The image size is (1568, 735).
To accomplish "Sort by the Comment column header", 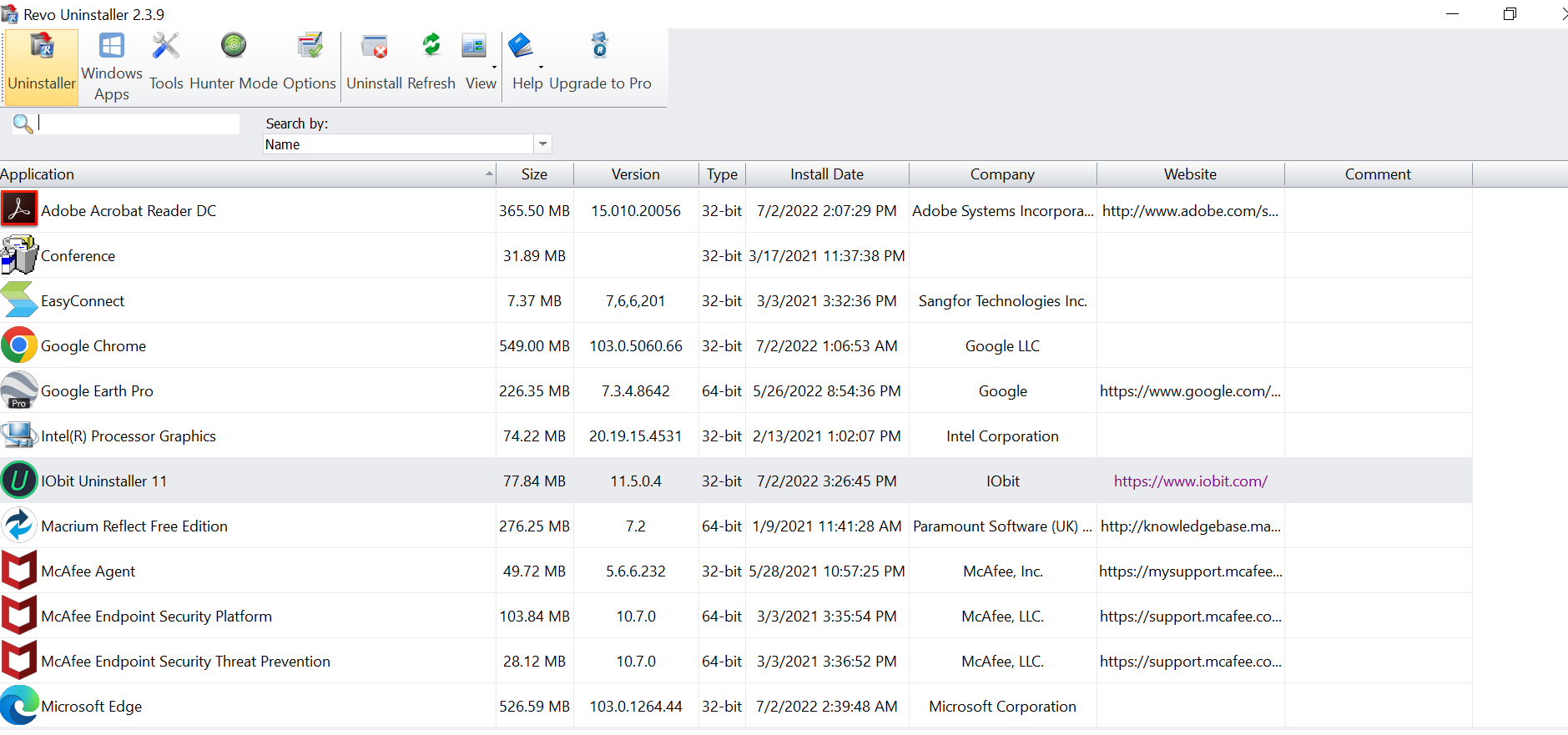I will tap(1379, 174).
